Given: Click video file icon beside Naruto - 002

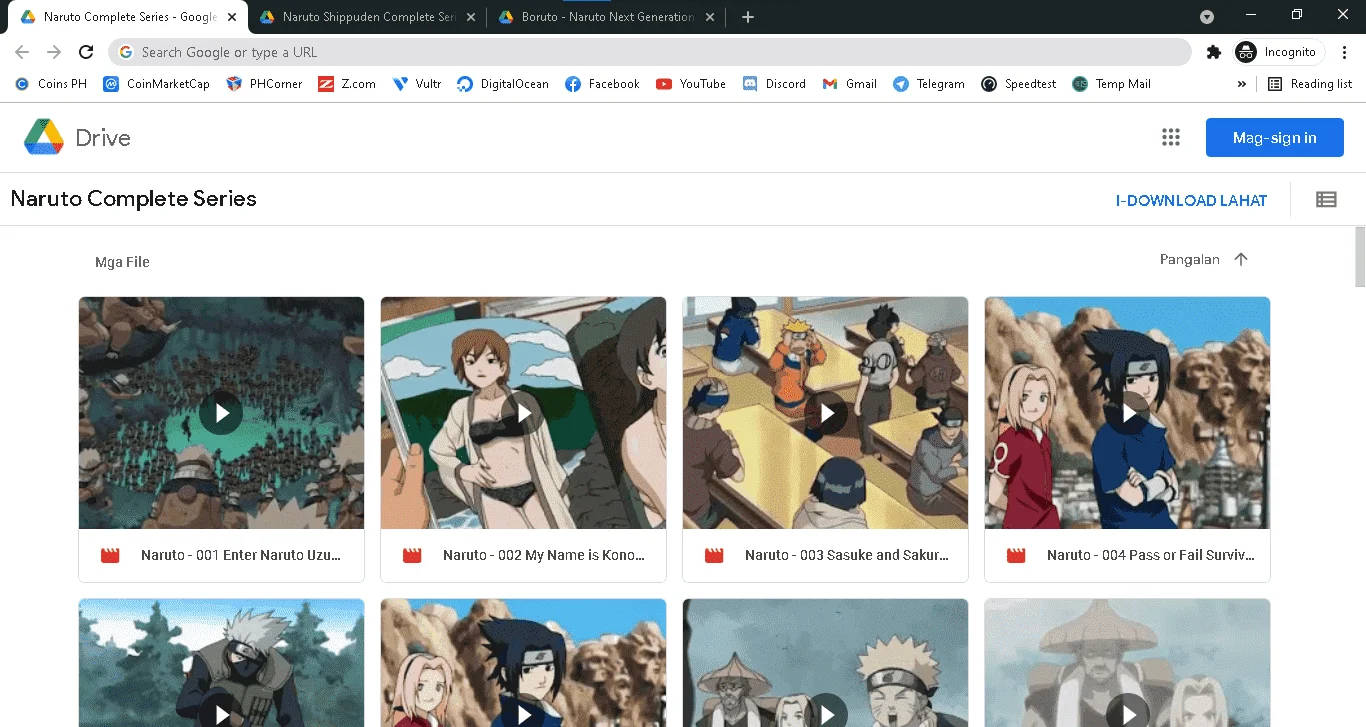Looking at the screenshot, I should [x=412, y=555].
